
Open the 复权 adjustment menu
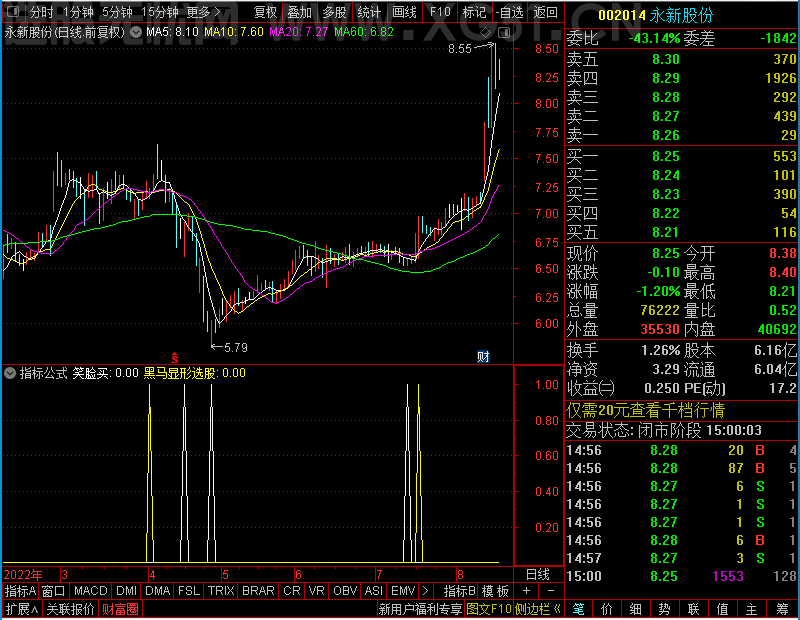pyautogui.click(x=265, y=11)
